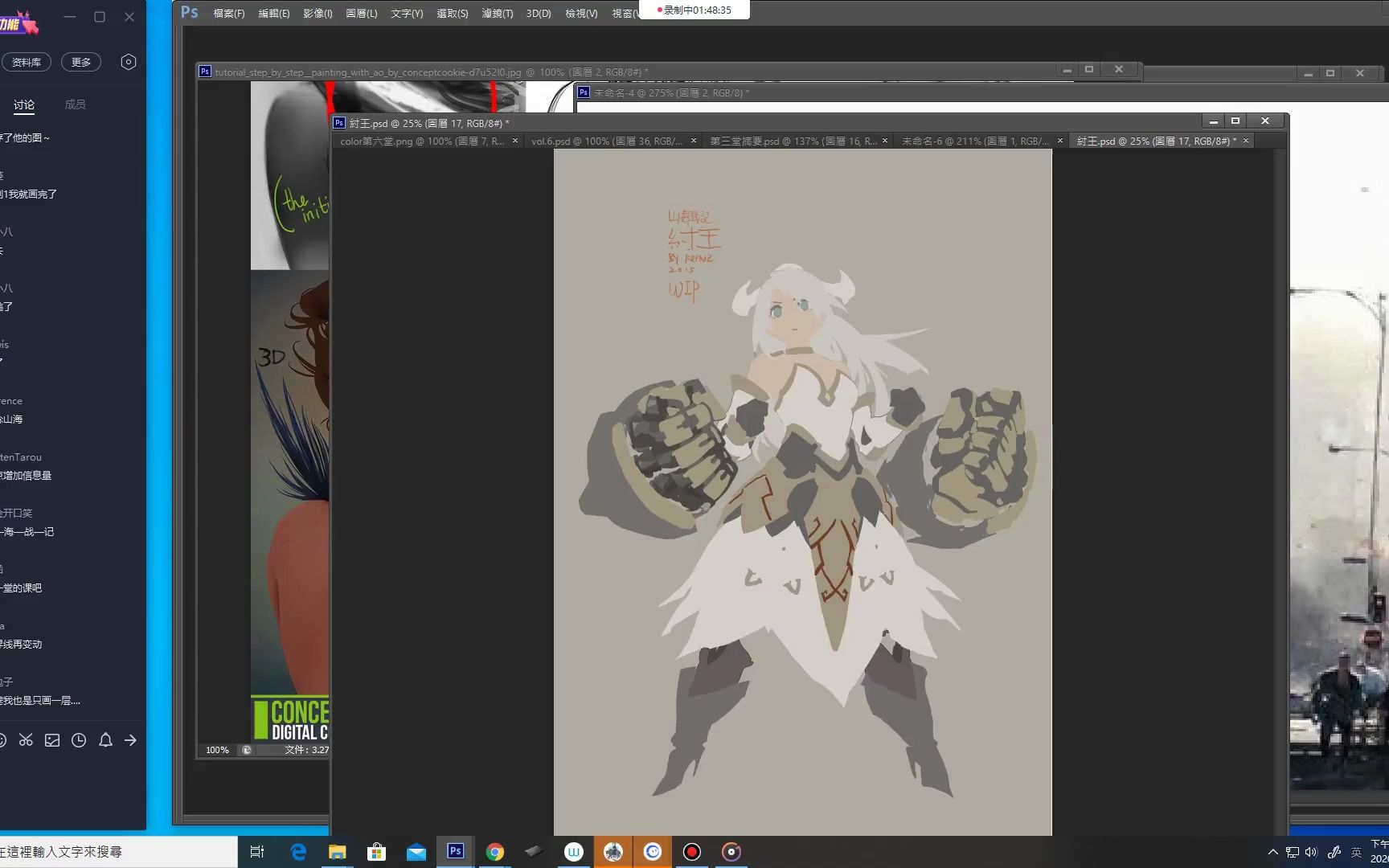The image size is (1389, 868).
Task: Open Task View on the taskbar
Action: tap(257, 852)
